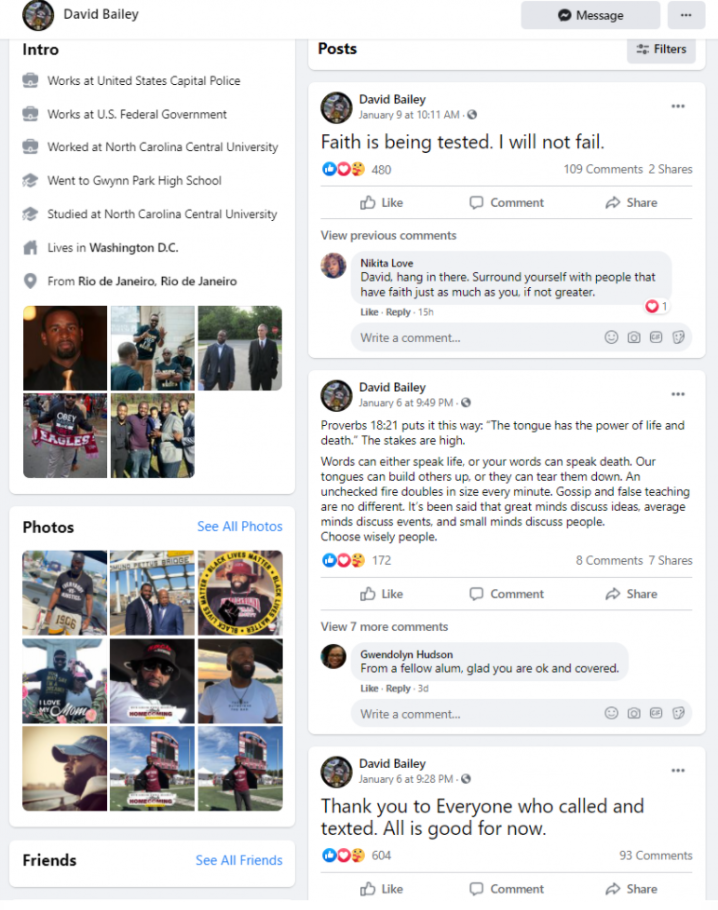Viewport: 718px width, 910px height.
Task: Insert GIF in Proverbs post comment box
Action: (x=656, y=713)
